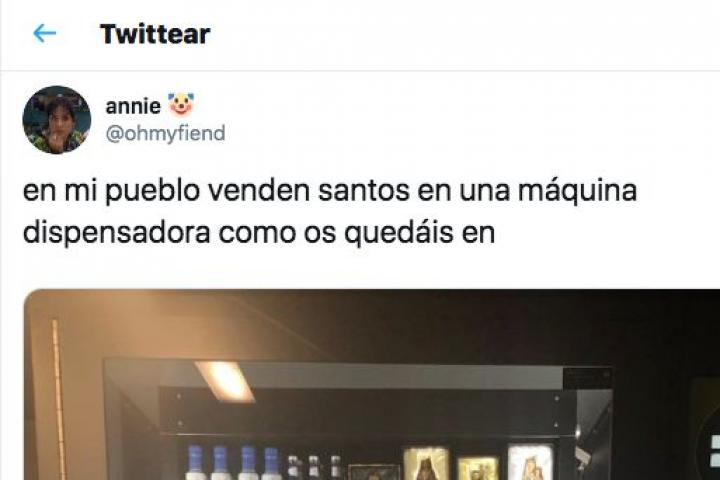Screen dimensions: 720x480
Task: Click the display name annie
Action: (133, 106)
